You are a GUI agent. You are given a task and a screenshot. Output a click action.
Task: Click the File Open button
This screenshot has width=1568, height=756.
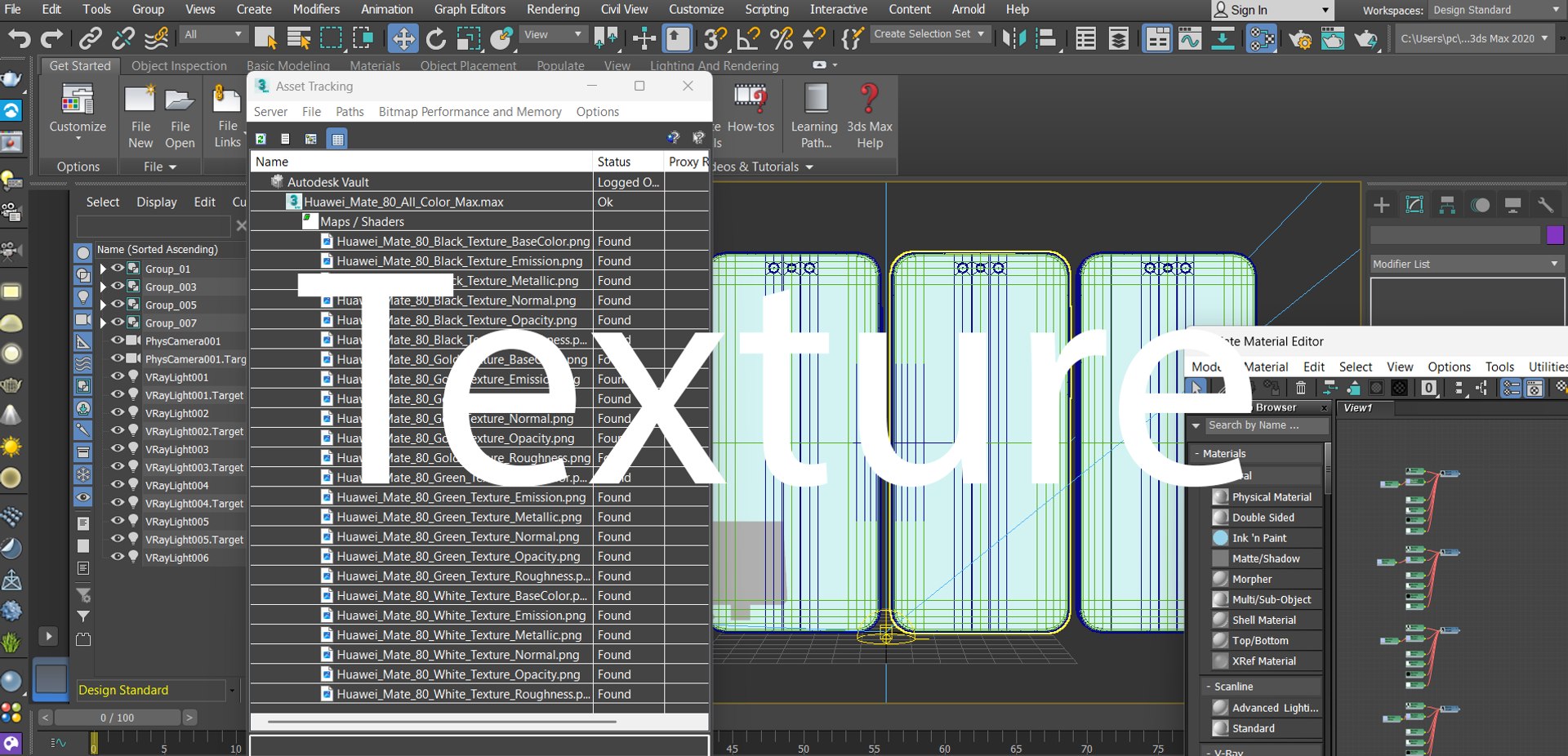180,118
